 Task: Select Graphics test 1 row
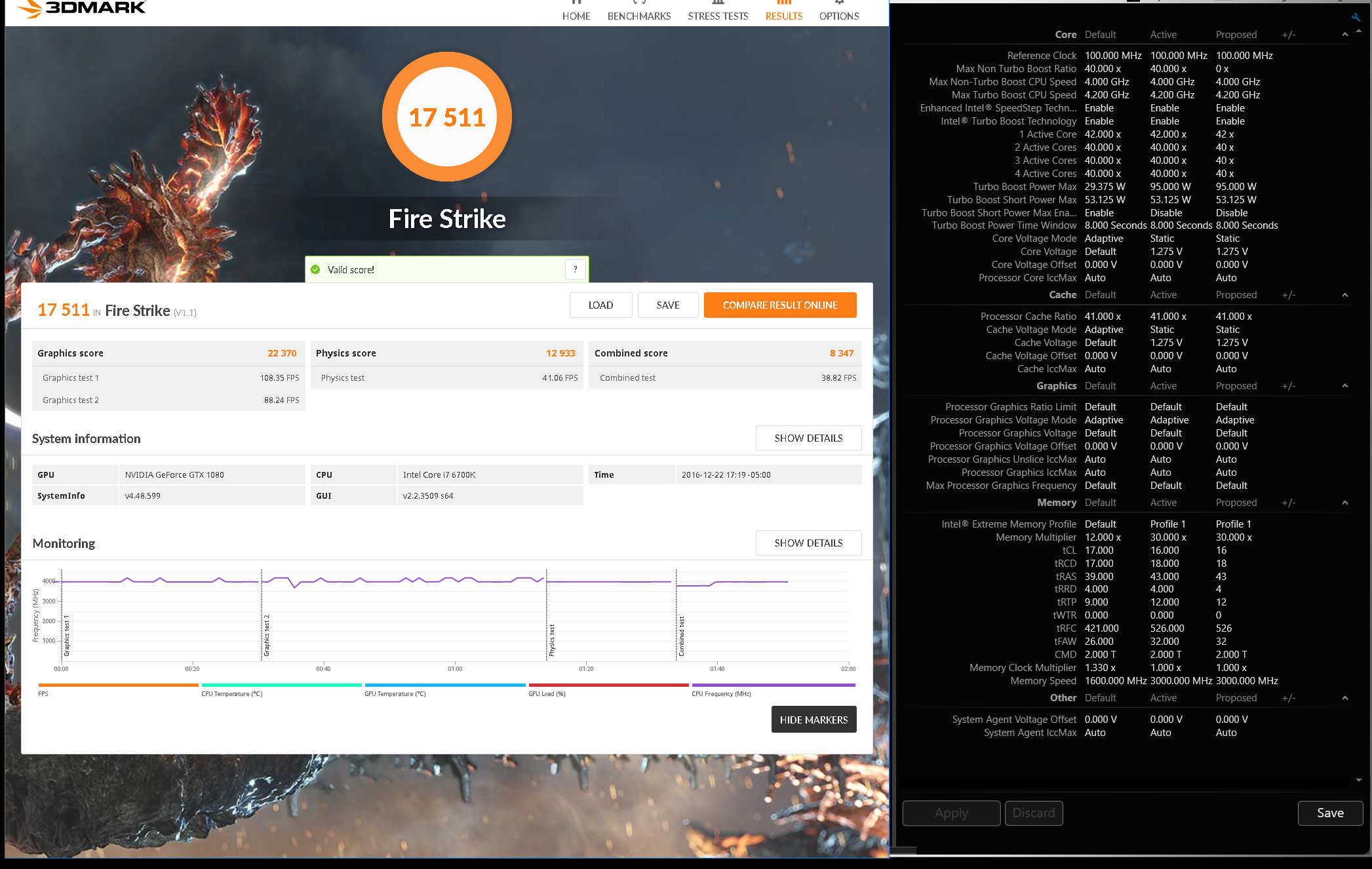click(x=168, y=378)
